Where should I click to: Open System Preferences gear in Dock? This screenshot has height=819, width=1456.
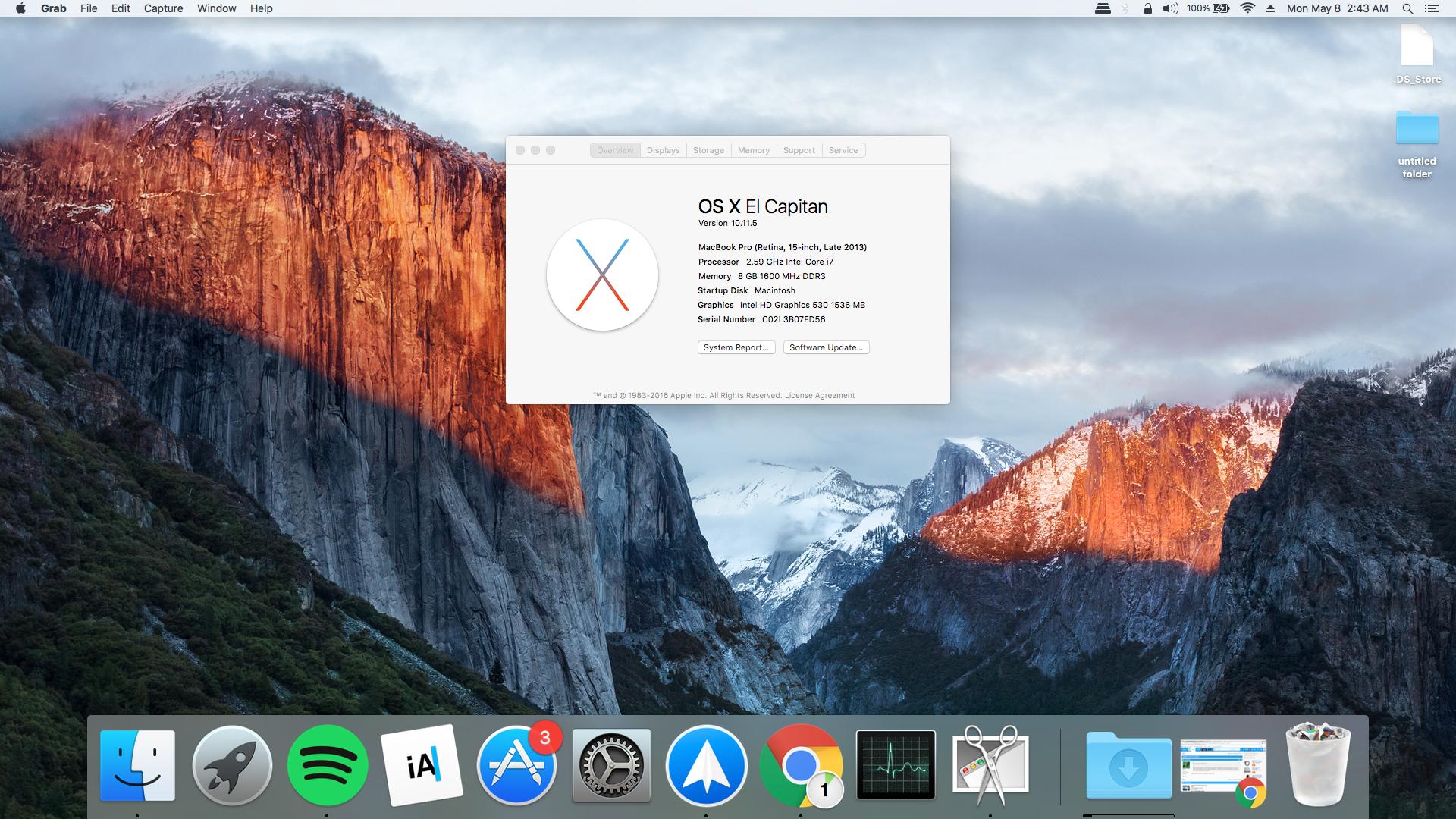pyautogui.click(x=611, y=765)
